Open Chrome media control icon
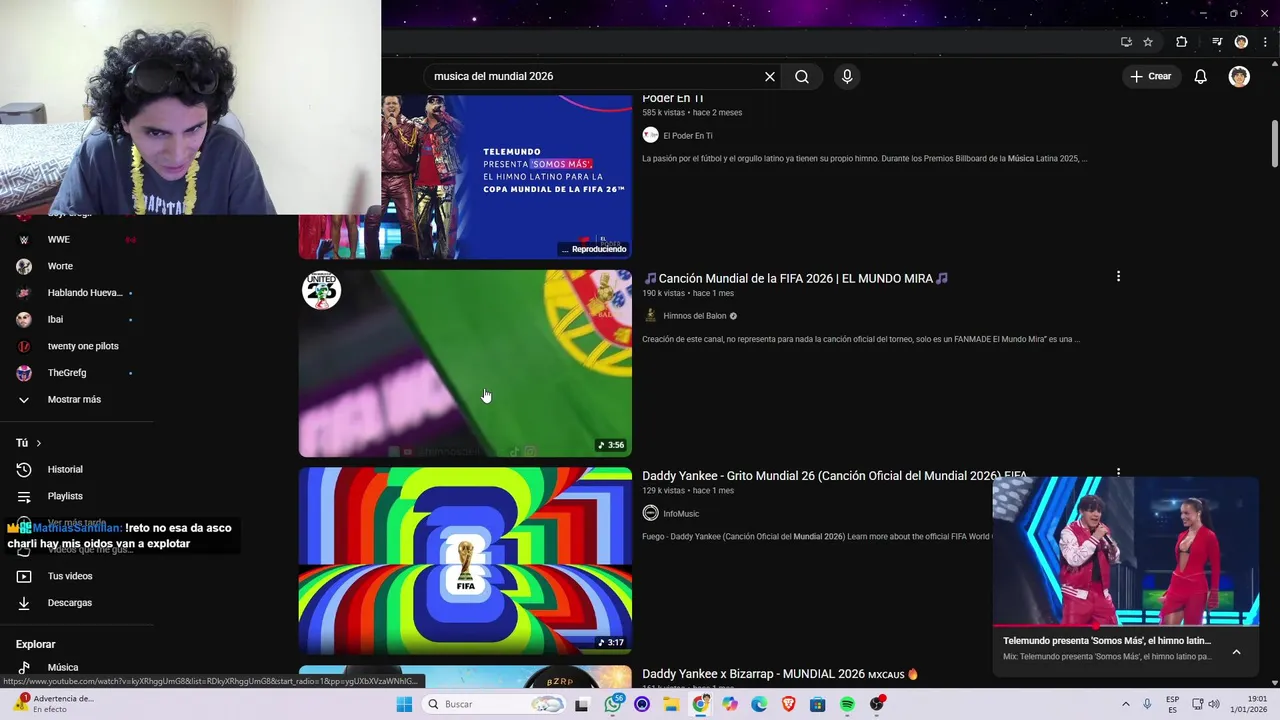1280x720 pixels. (1217, 42)
